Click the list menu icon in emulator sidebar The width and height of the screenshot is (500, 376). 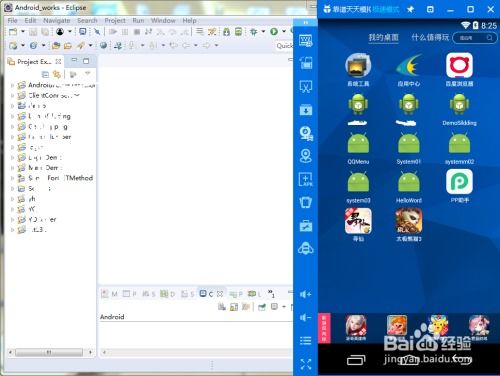(305, 341)
